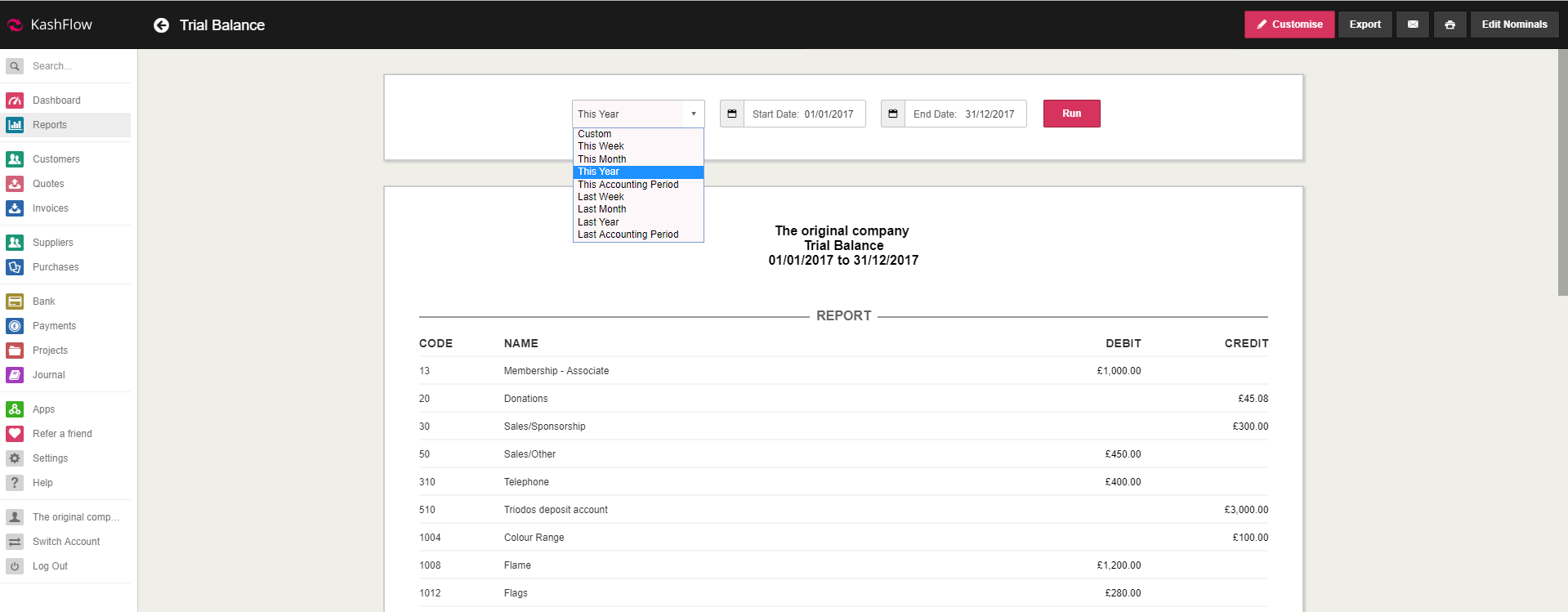This screenshot has height=612, width=1568.
Task: Click the page vertical scrollbar
Action: click(x=1562, y=172)
